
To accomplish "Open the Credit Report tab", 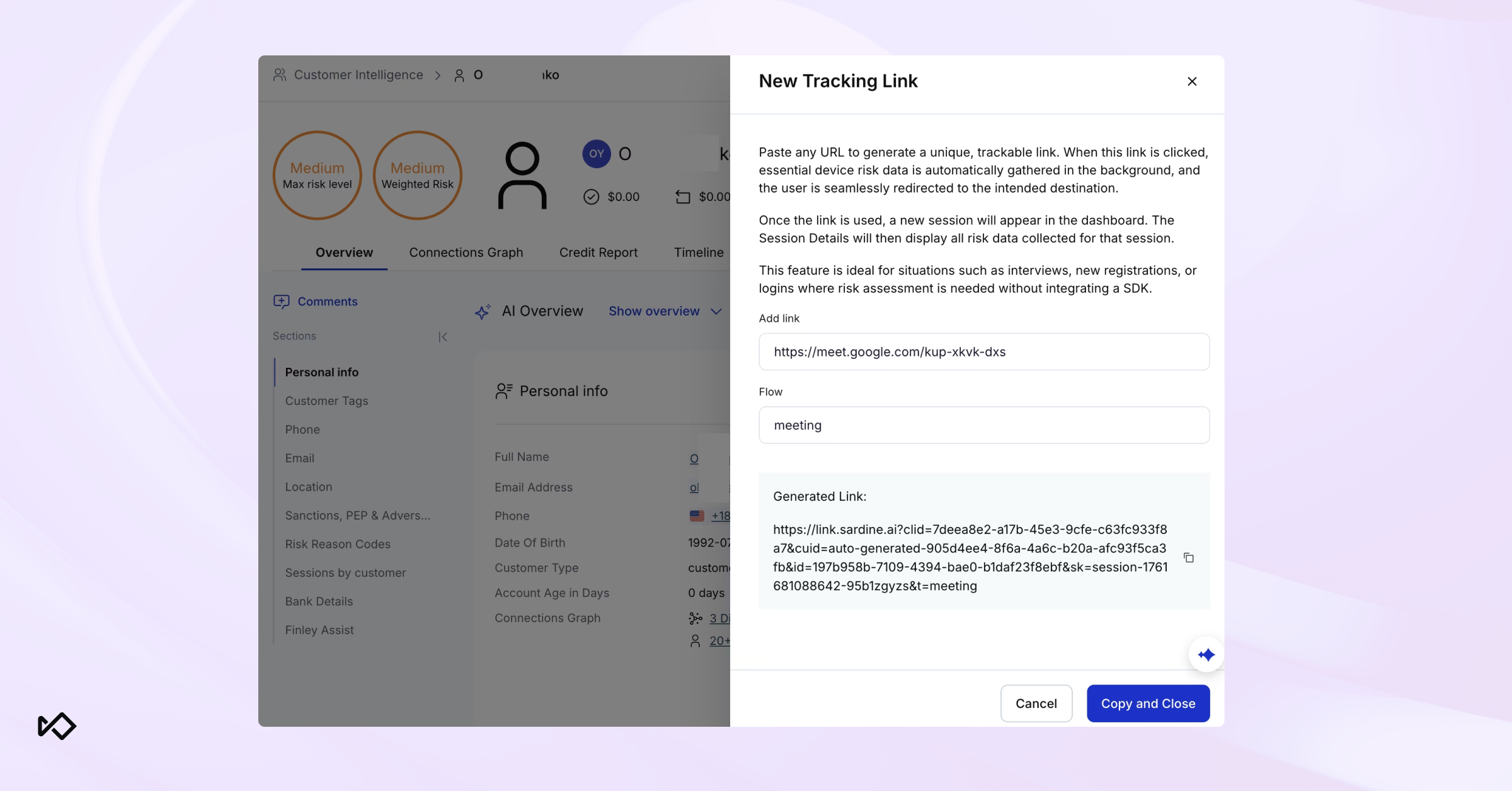I will (598, 253).
